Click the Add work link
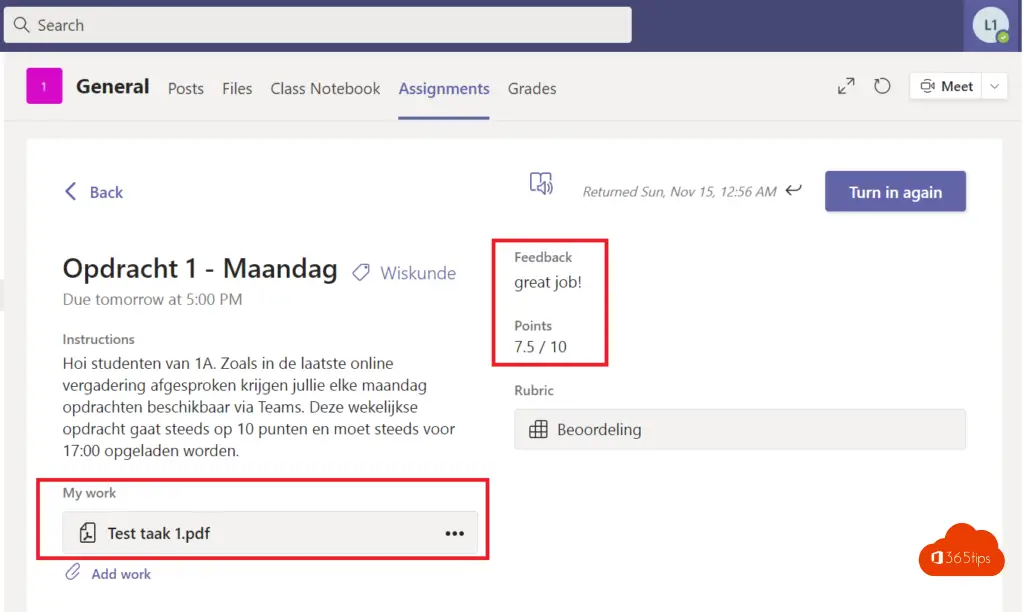Image resolution: width=1024 pixels, height=612 pixels. (108, 573)
